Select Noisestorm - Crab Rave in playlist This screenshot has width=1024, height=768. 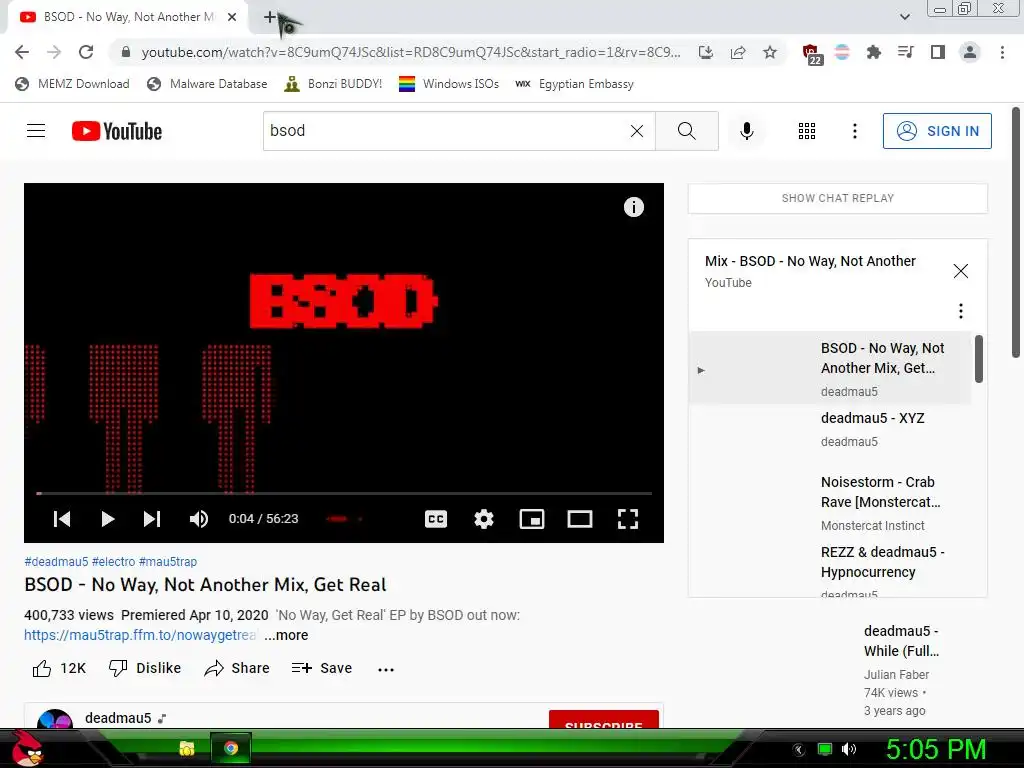pos(829,503)
